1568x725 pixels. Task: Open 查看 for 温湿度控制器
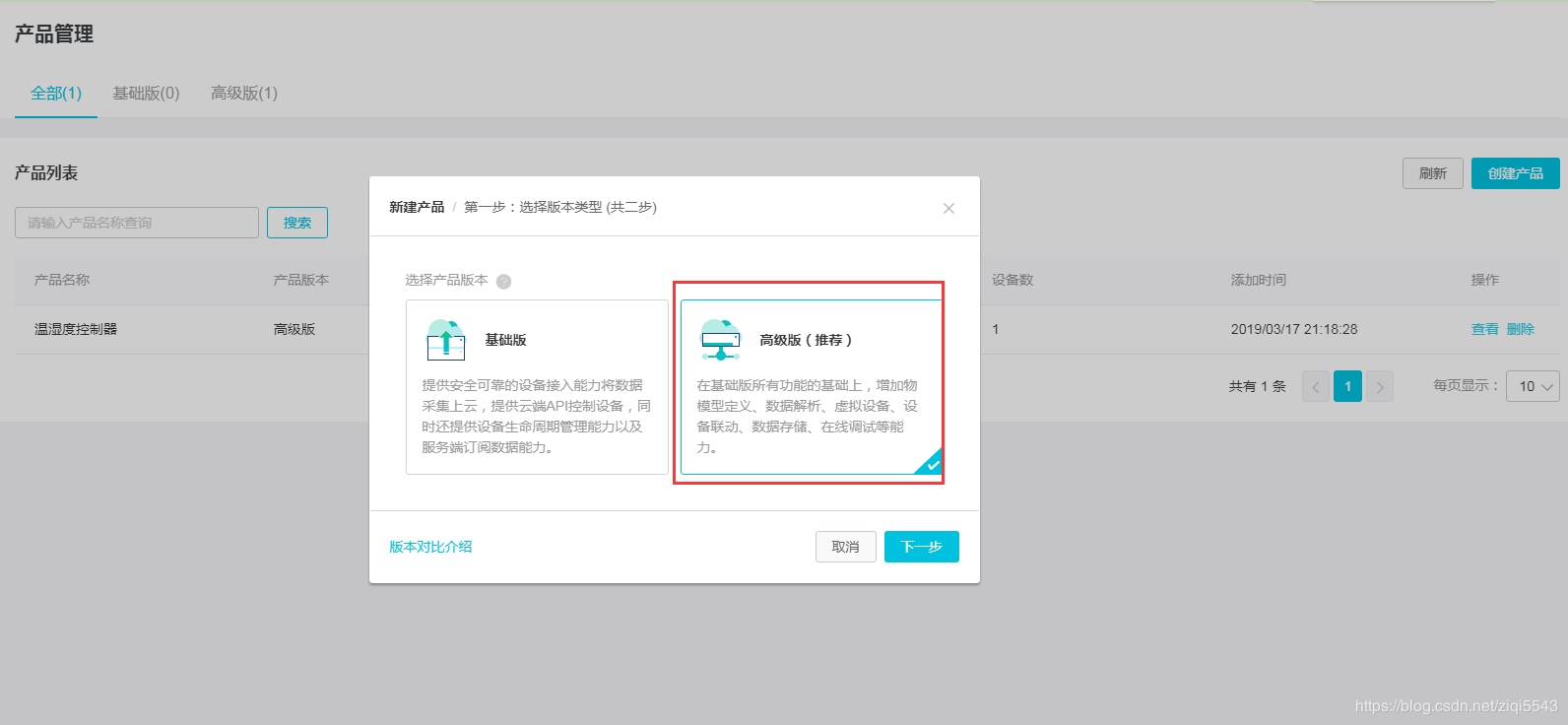point(1485,329)
